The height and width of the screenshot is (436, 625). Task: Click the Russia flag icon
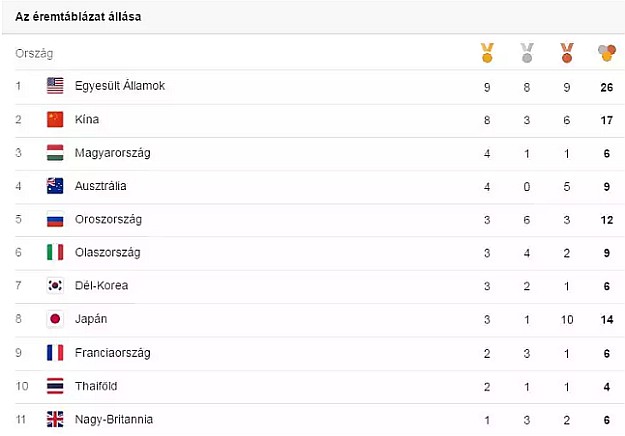55,219
